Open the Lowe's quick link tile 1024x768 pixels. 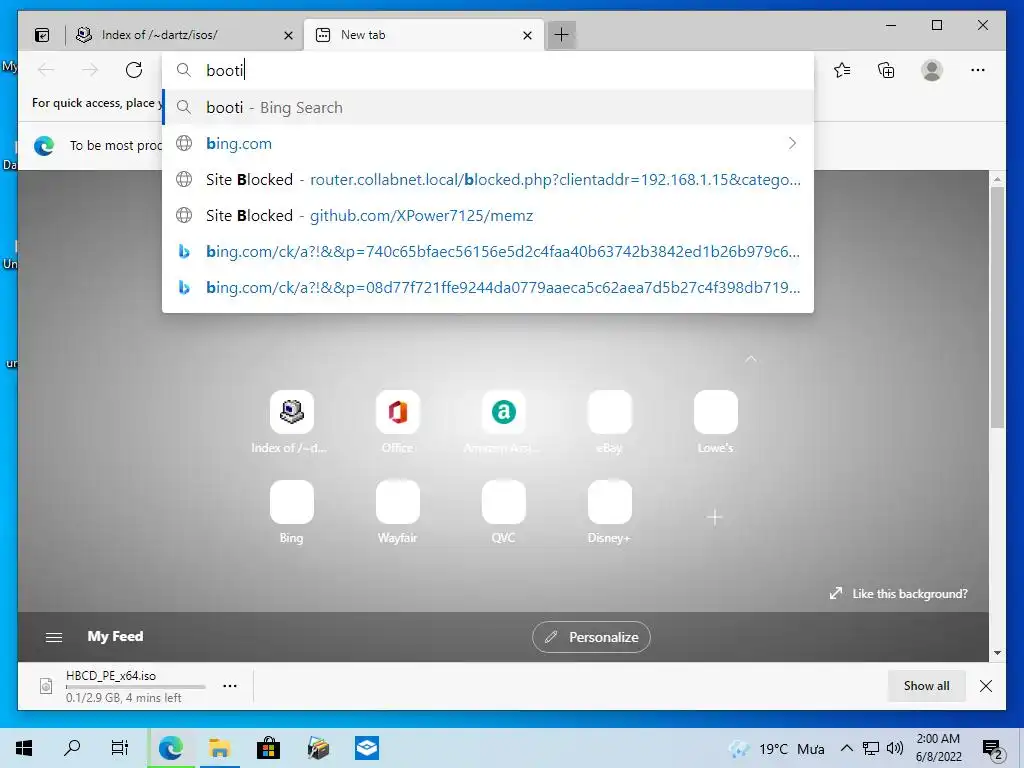pyautogui.click(x=715, y=412)
